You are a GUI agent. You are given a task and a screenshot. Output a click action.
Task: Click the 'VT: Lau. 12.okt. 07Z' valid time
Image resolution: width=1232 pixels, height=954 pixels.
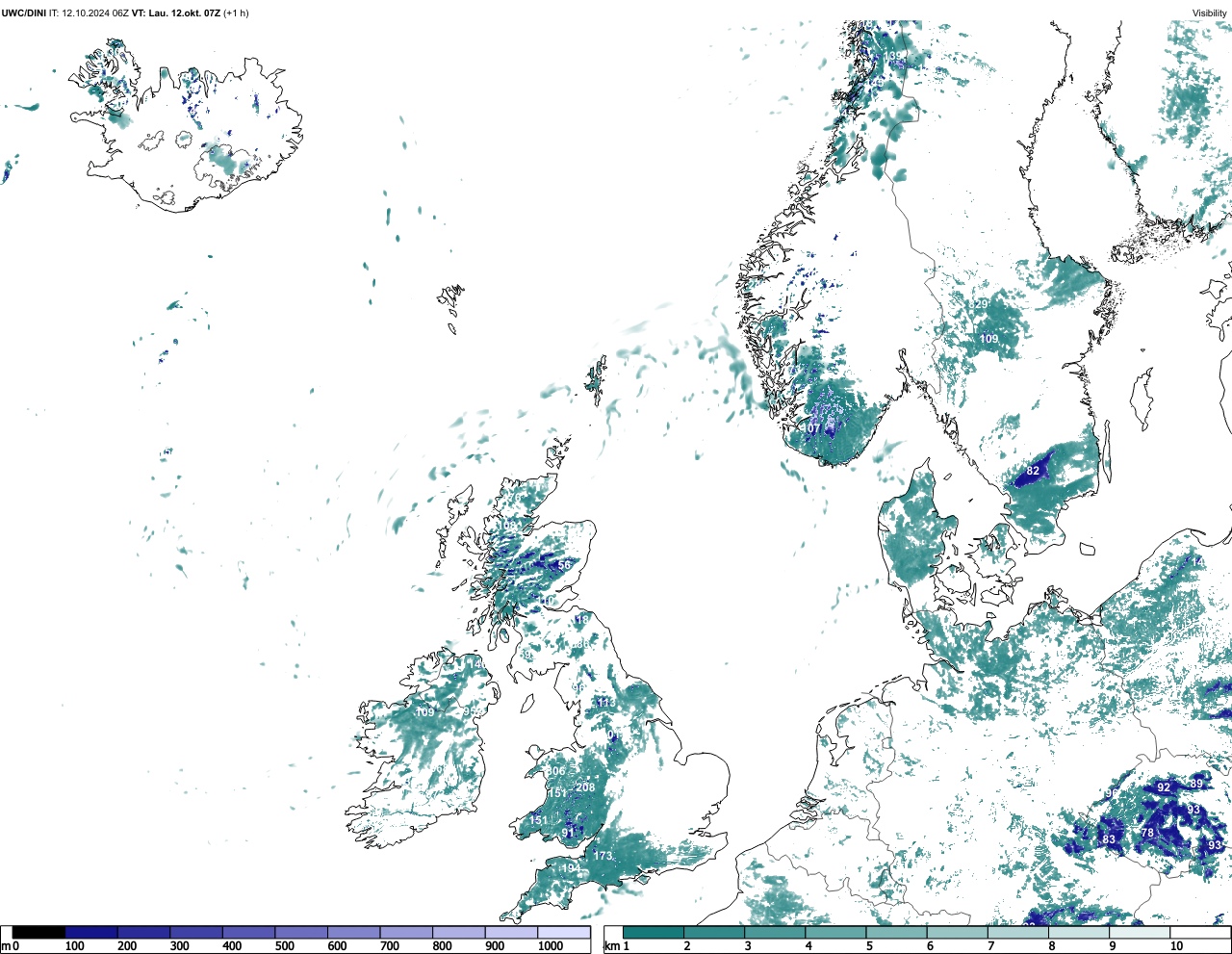coord(176,13)
